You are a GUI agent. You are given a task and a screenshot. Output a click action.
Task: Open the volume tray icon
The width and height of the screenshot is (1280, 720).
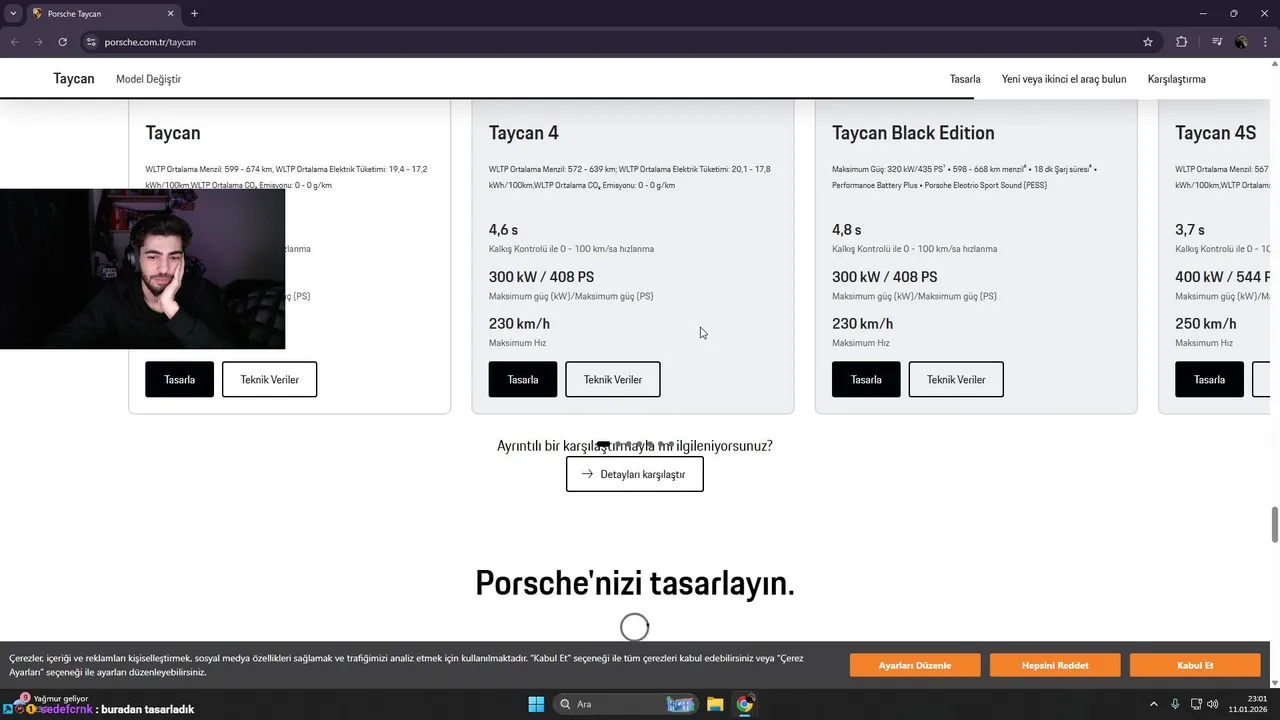click(x=1213, y=704)
